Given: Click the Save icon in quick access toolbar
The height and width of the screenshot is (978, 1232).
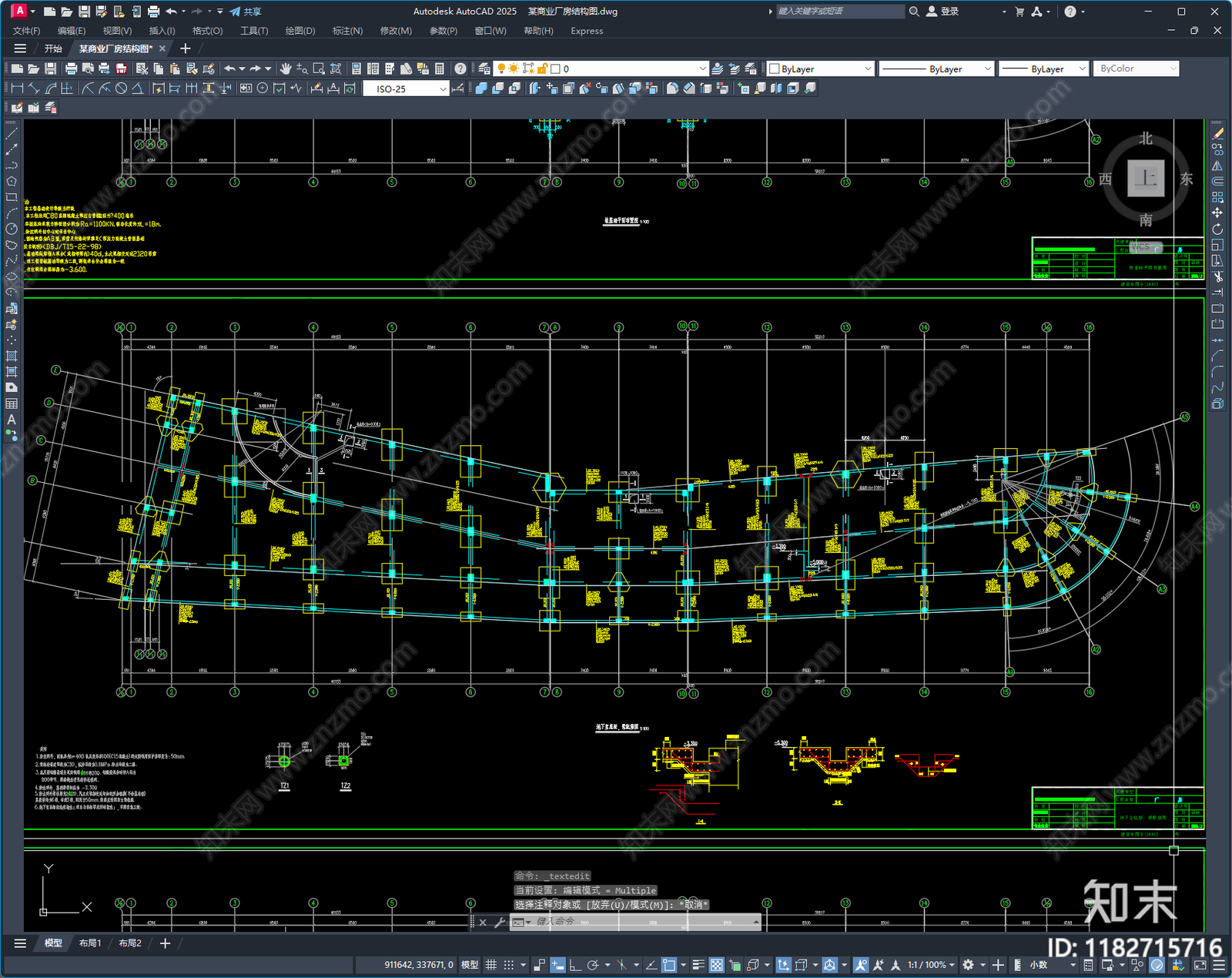Looking at the screenshot, I should 84,12.
